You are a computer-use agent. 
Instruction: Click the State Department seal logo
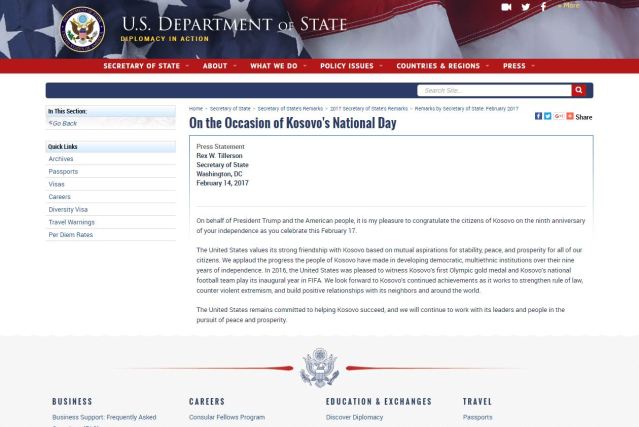[81, 28]
